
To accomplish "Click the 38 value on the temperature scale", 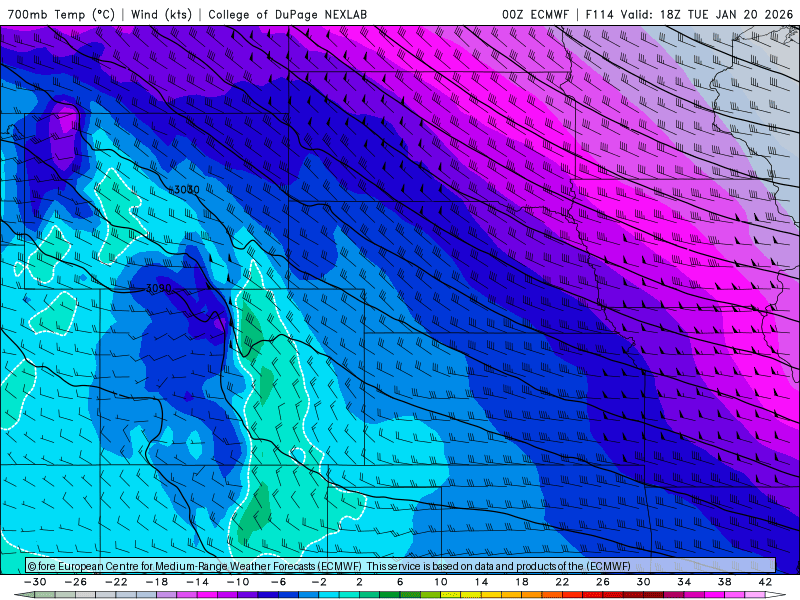I will (724, 582).
